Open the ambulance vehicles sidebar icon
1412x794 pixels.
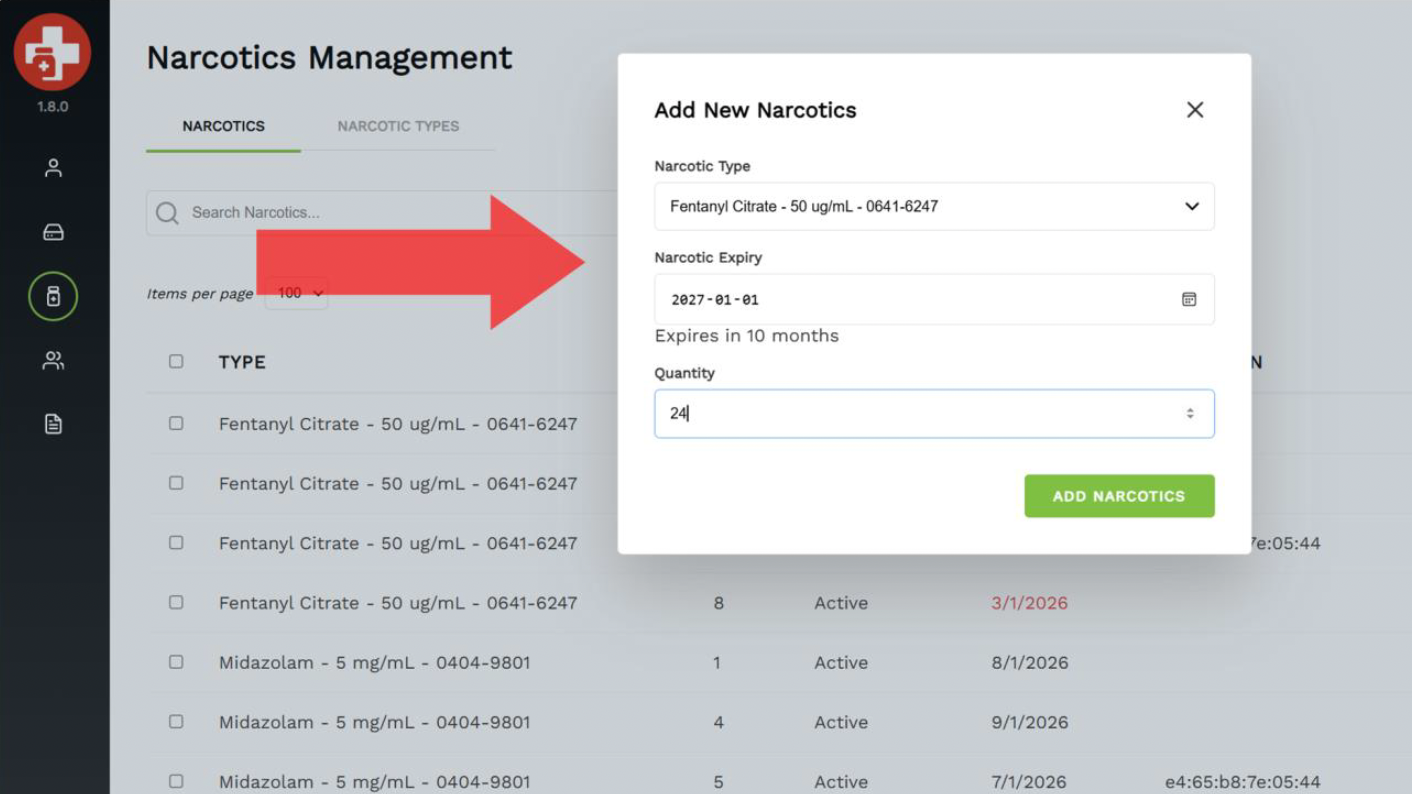53,232
